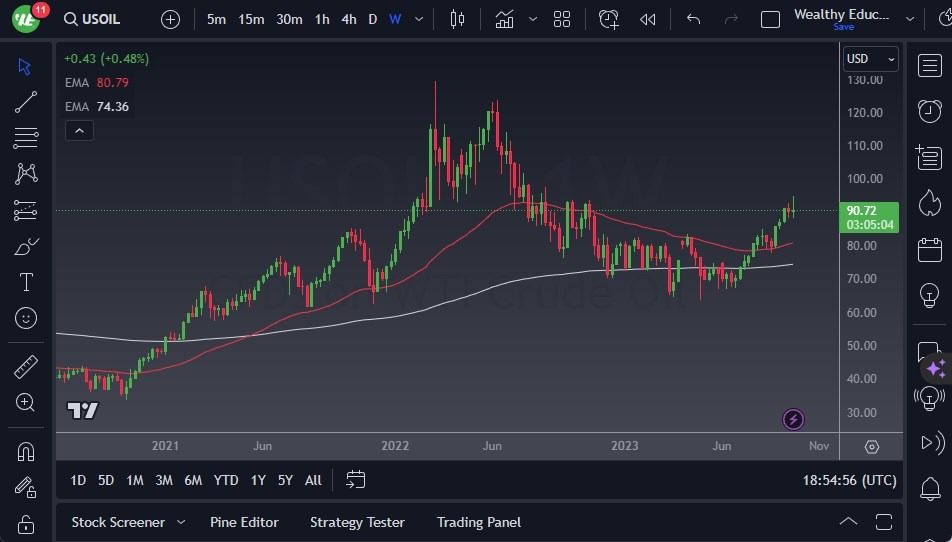
Task: Open the emoji icons tool
Action: click(26, 318)
